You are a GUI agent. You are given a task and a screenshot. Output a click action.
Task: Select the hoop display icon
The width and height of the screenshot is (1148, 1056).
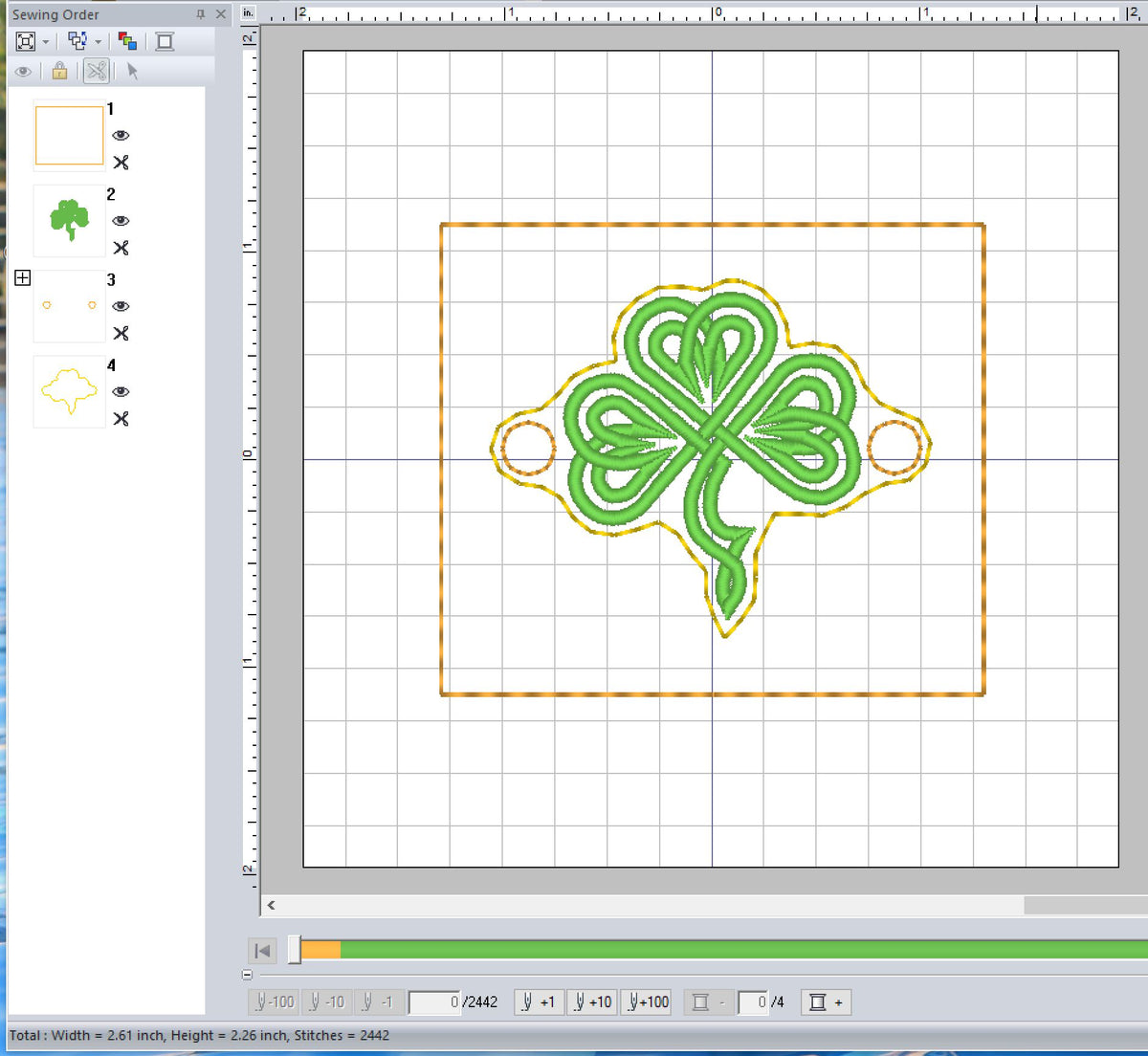tap(164, 41)
